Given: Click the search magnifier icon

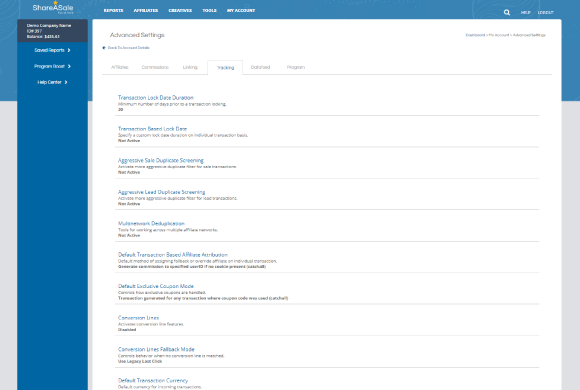Looking at the screenshot, I should coord(507,12).
